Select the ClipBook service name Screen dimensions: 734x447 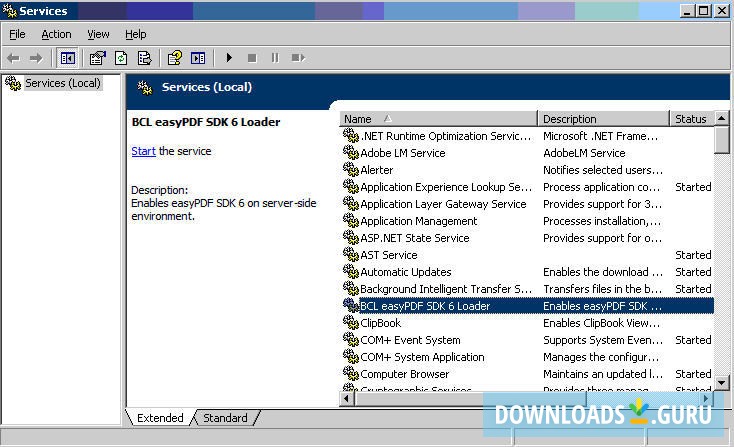pyautogui.click(x=381, y=323)
